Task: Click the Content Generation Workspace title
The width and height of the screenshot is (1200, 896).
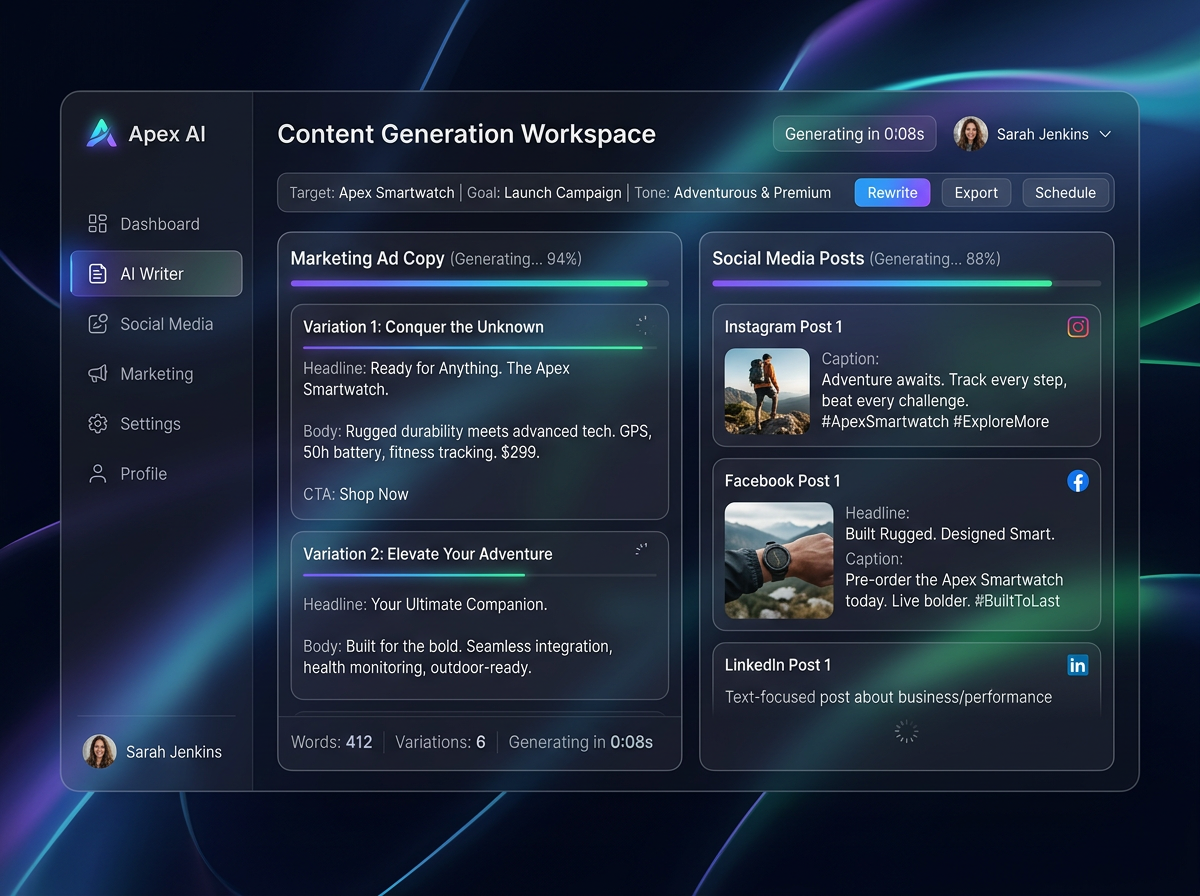Action: point(466,134)
